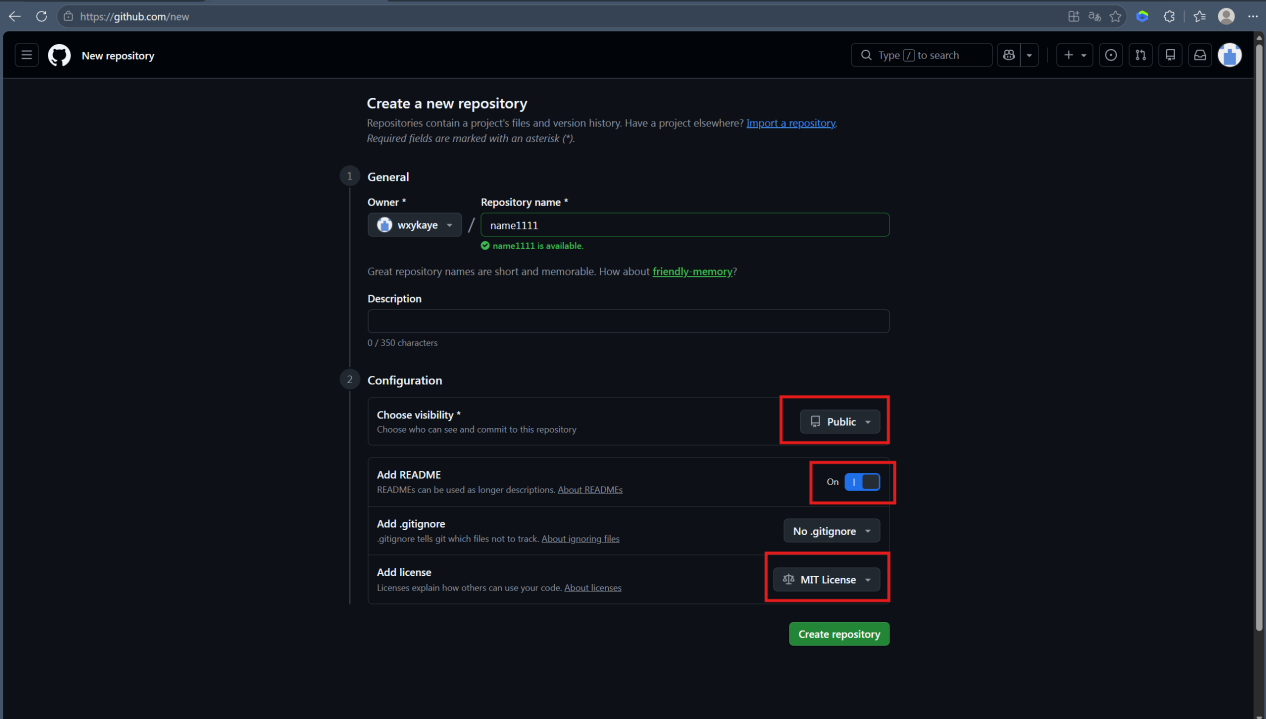This screenshot has height=719, width=1266.
Task: Click the 'Choose visibility *' label
Action: point(419,415)
